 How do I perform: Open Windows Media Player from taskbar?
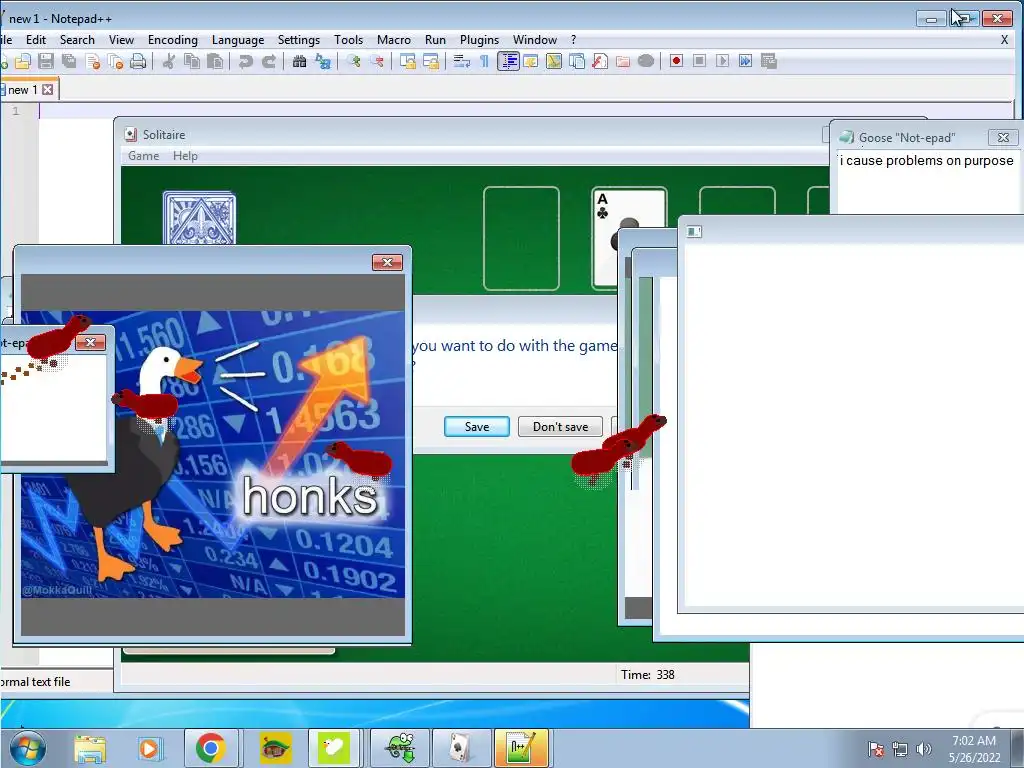[149, 748]
